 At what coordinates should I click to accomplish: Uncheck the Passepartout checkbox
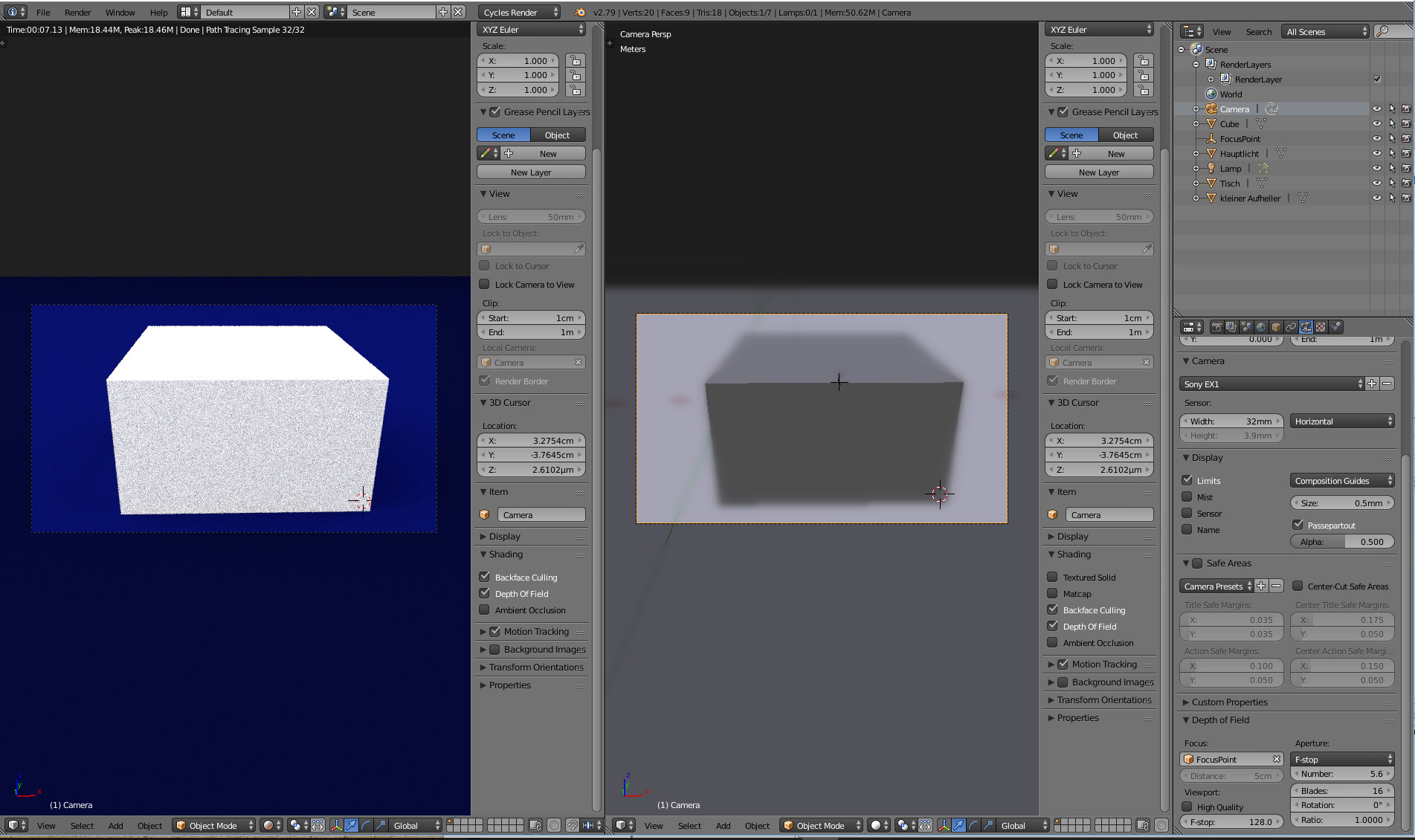click(1298, 525)
